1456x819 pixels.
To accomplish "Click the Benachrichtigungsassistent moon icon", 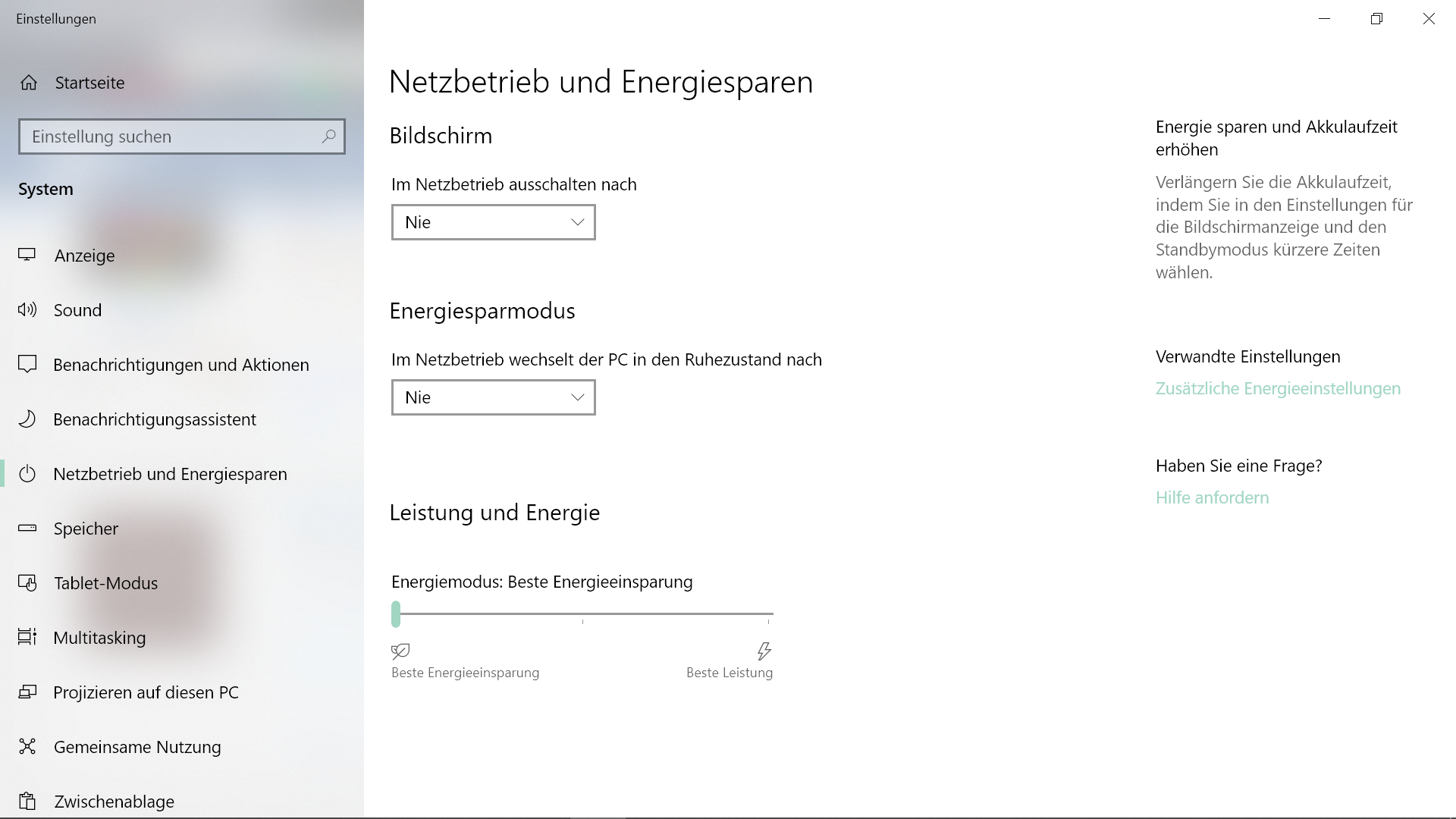I will [27, 419].
